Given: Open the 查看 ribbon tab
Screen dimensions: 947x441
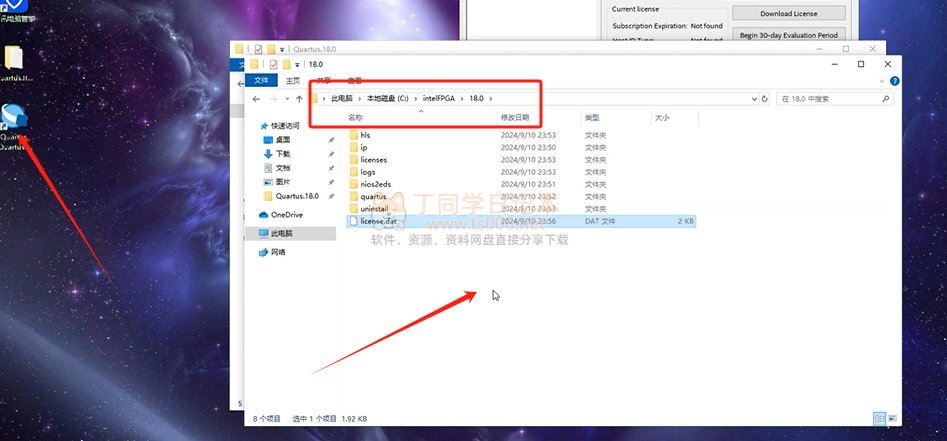Looking at the screenshot, I should (x=355, y=81).
